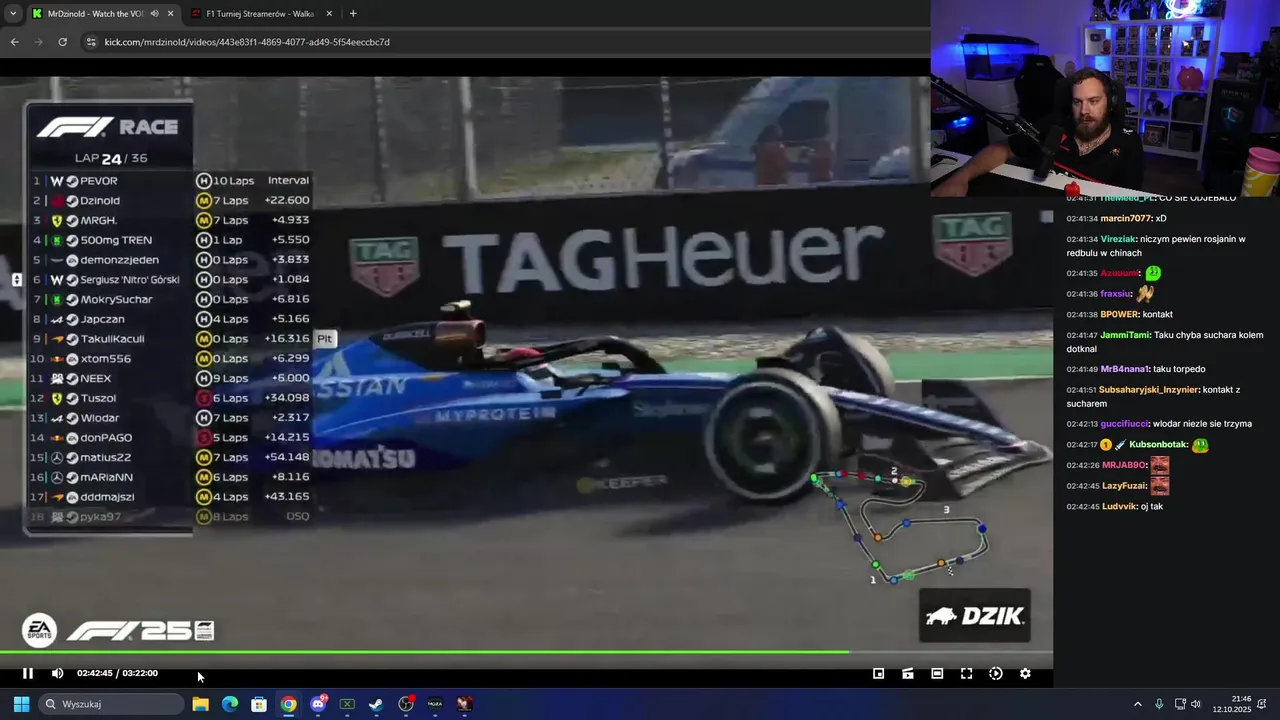
Task: Mute audio on MrDzinold tab
Action: pos(154,14)
